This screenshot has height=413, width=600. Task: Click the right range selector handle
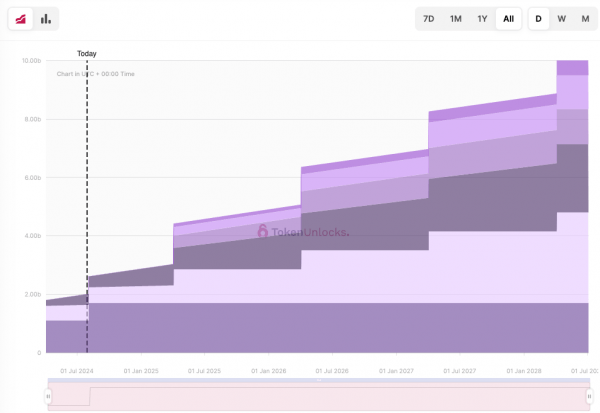(589, 396)
